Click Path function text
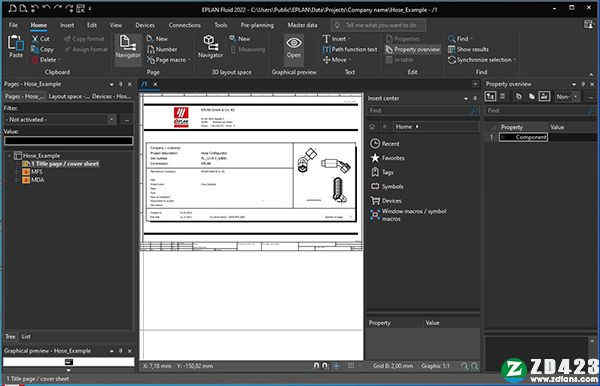This screenshot has width=600, height=386. 350,49
